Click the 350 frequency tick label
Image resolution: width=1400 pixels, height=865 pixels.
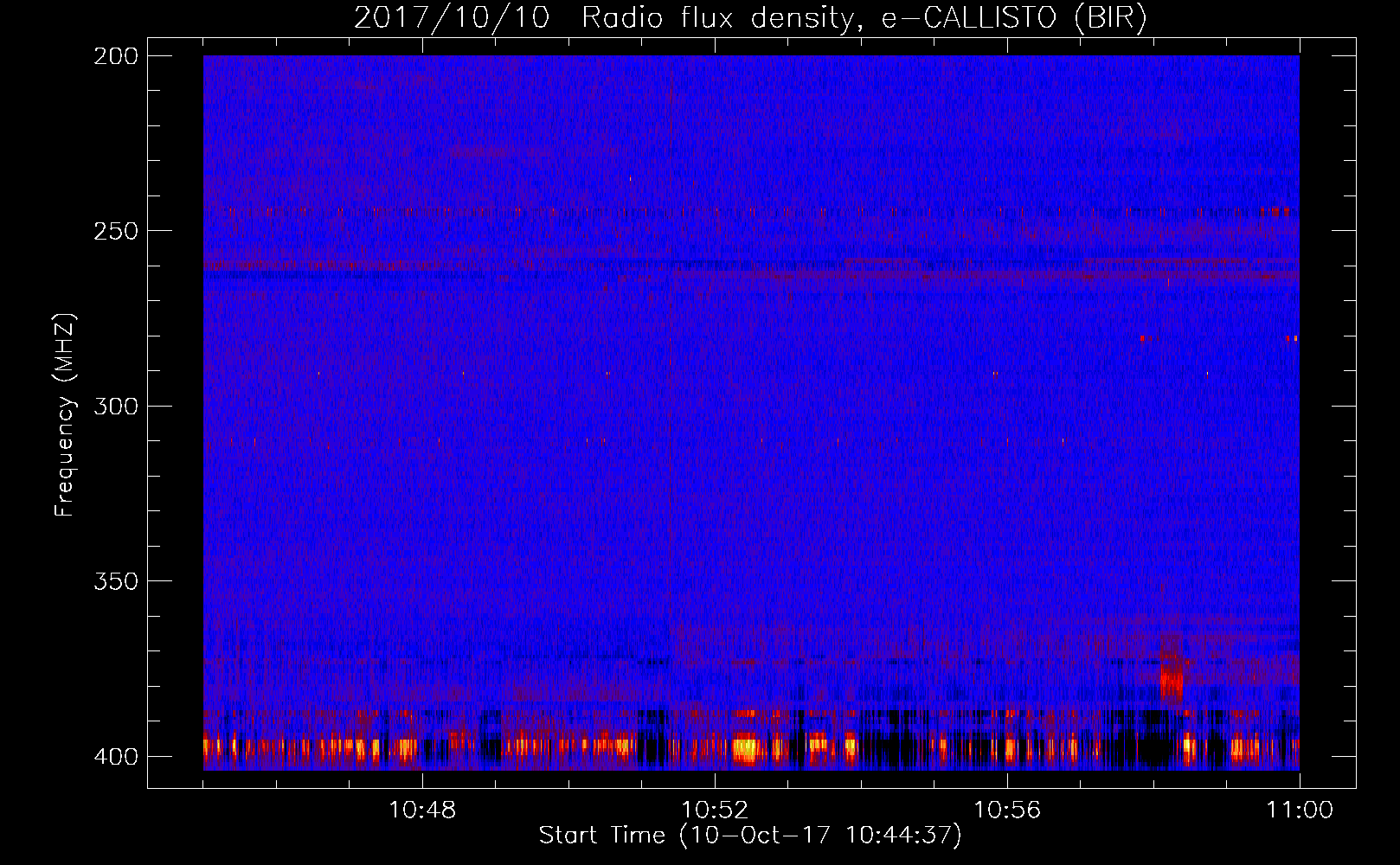(x=116, y=581)
